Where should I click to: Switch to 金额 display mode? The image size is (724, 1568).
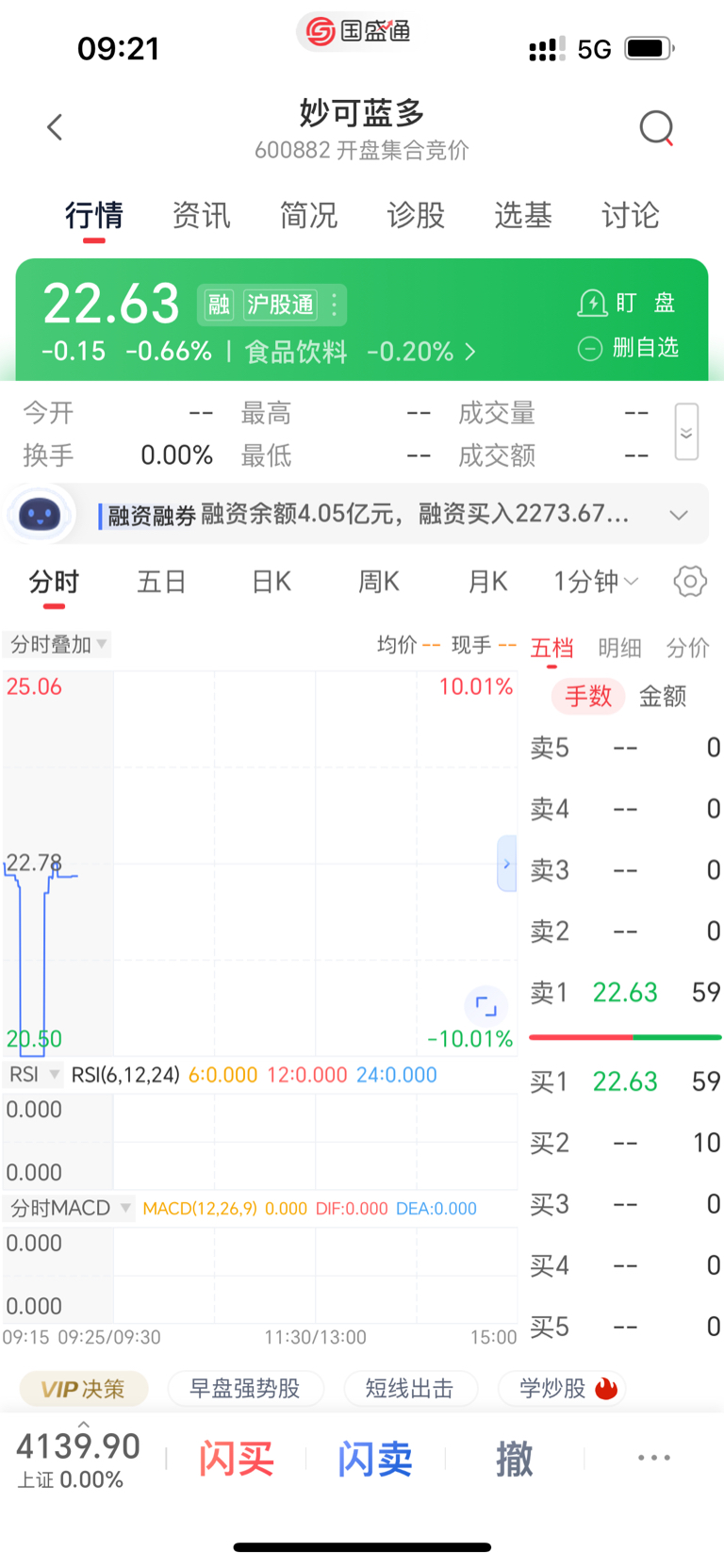[x=663, y=697]
